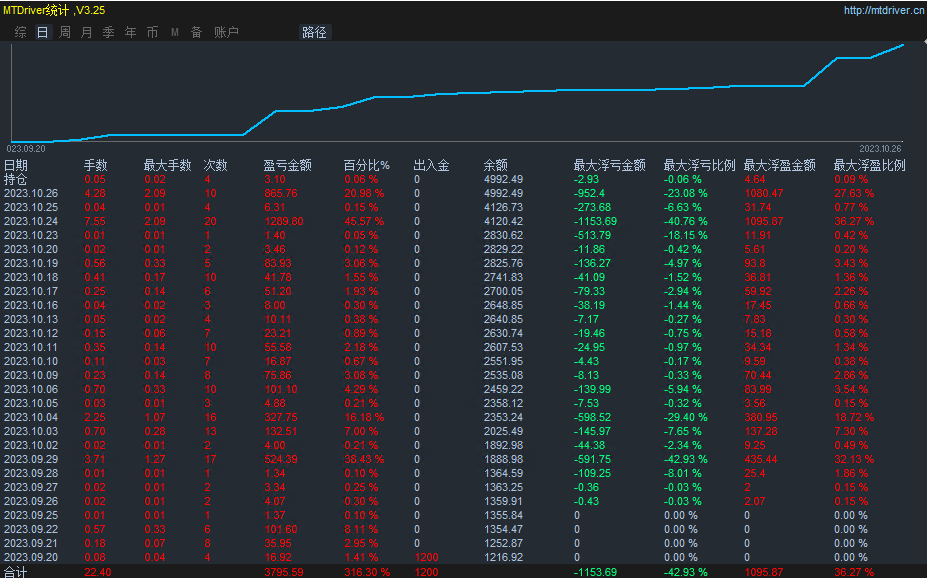The width and height of the screenshot is (927, 578).
Task: Select the 2023.10.25 date row
Action: pyautogui.click(x=31, y=207)
